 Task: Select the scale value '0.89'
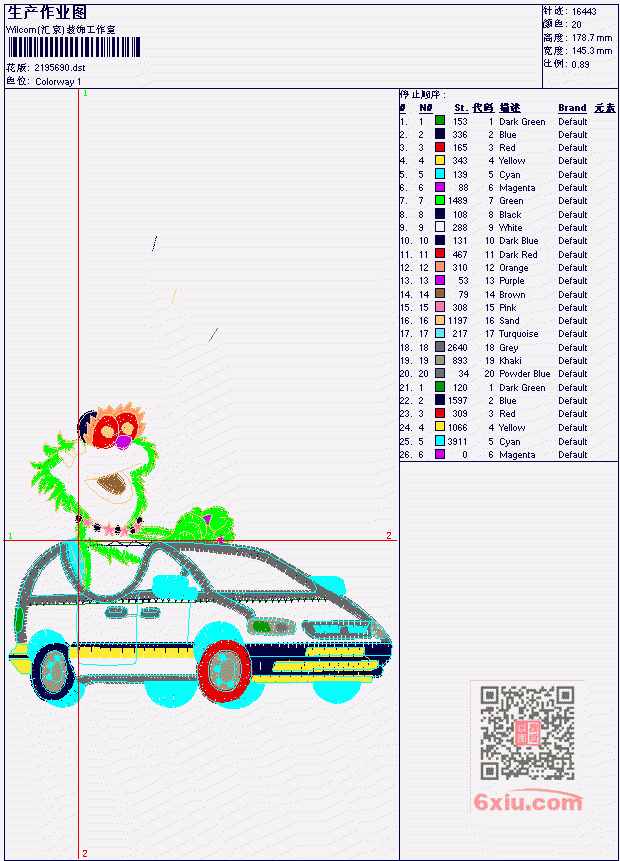[580, 64]
